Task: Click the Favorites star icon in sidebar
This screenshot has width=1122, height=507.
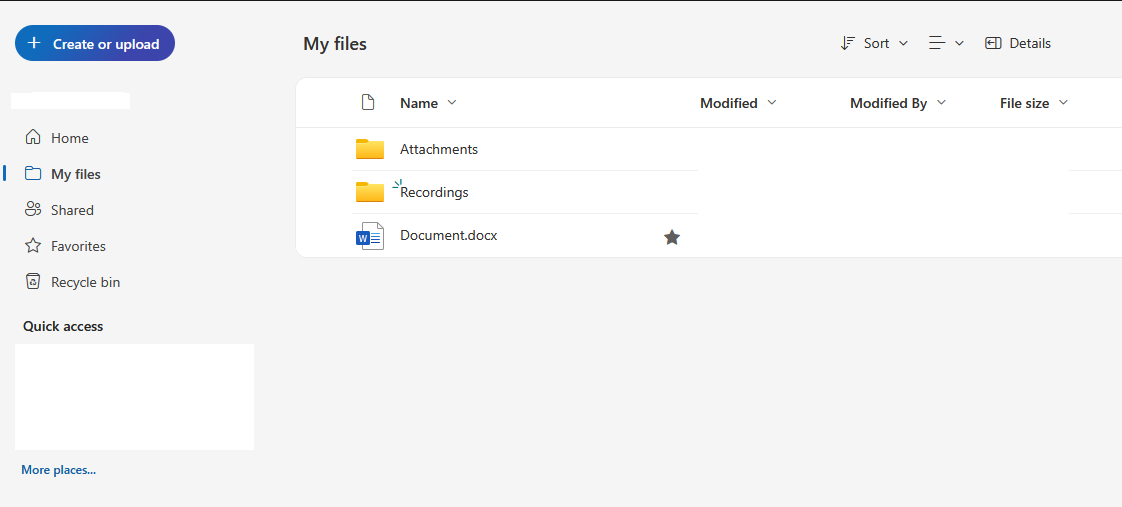Action: [x=33, y=246]
